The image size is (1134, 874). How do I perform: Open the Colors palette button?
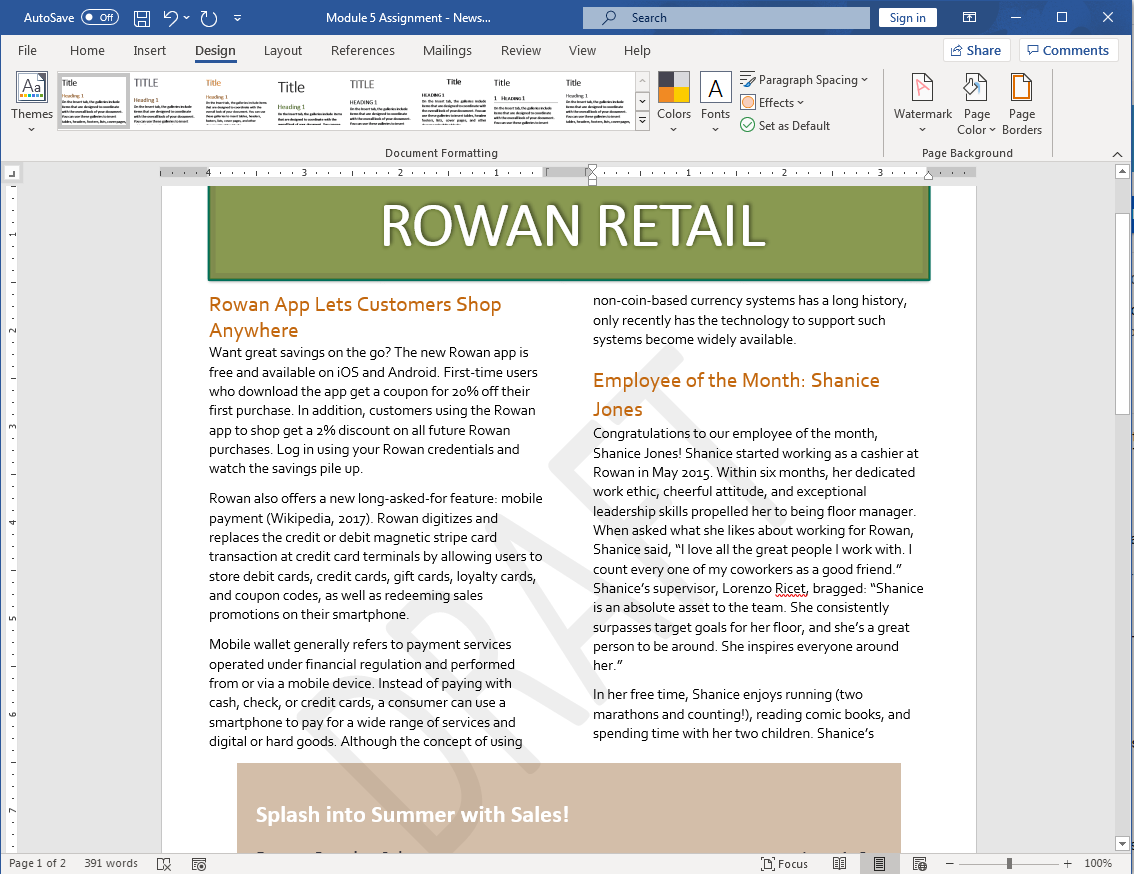[673, 102]
